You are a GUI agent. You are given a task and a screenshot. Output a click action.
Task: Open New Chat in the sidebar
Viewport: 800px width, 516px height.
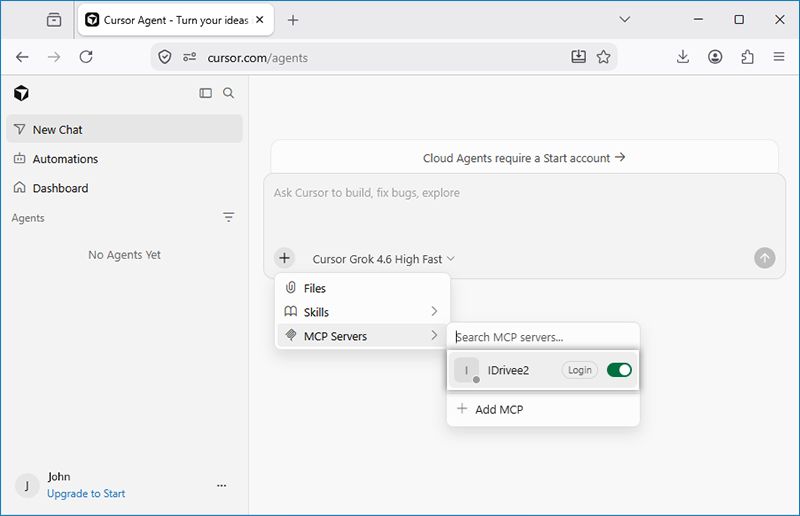124,129
